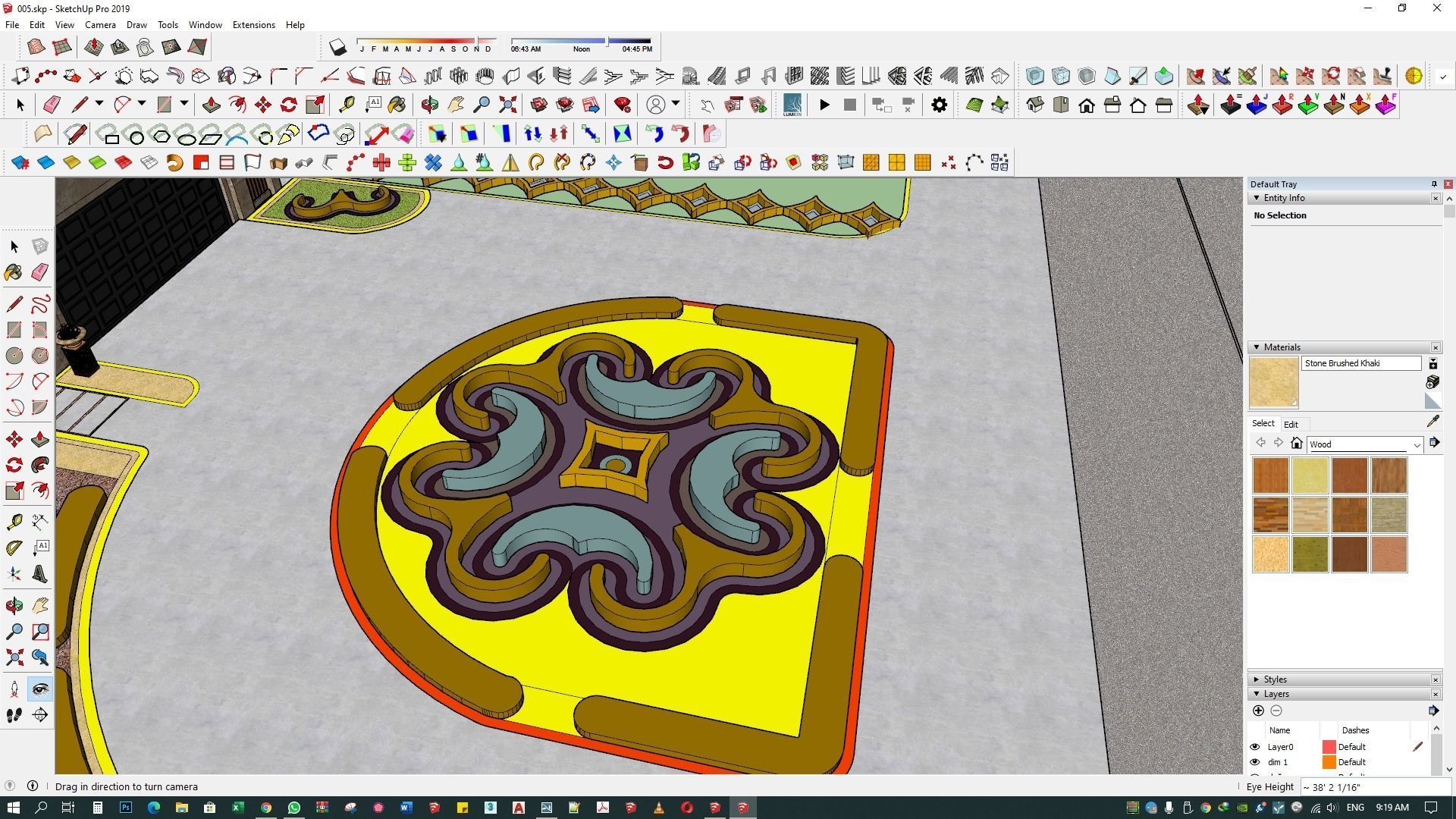This screenshot has height=819, width=1456.
Task: Switch to the Edit tab in Materials
Action: (x=1290, y=425)
